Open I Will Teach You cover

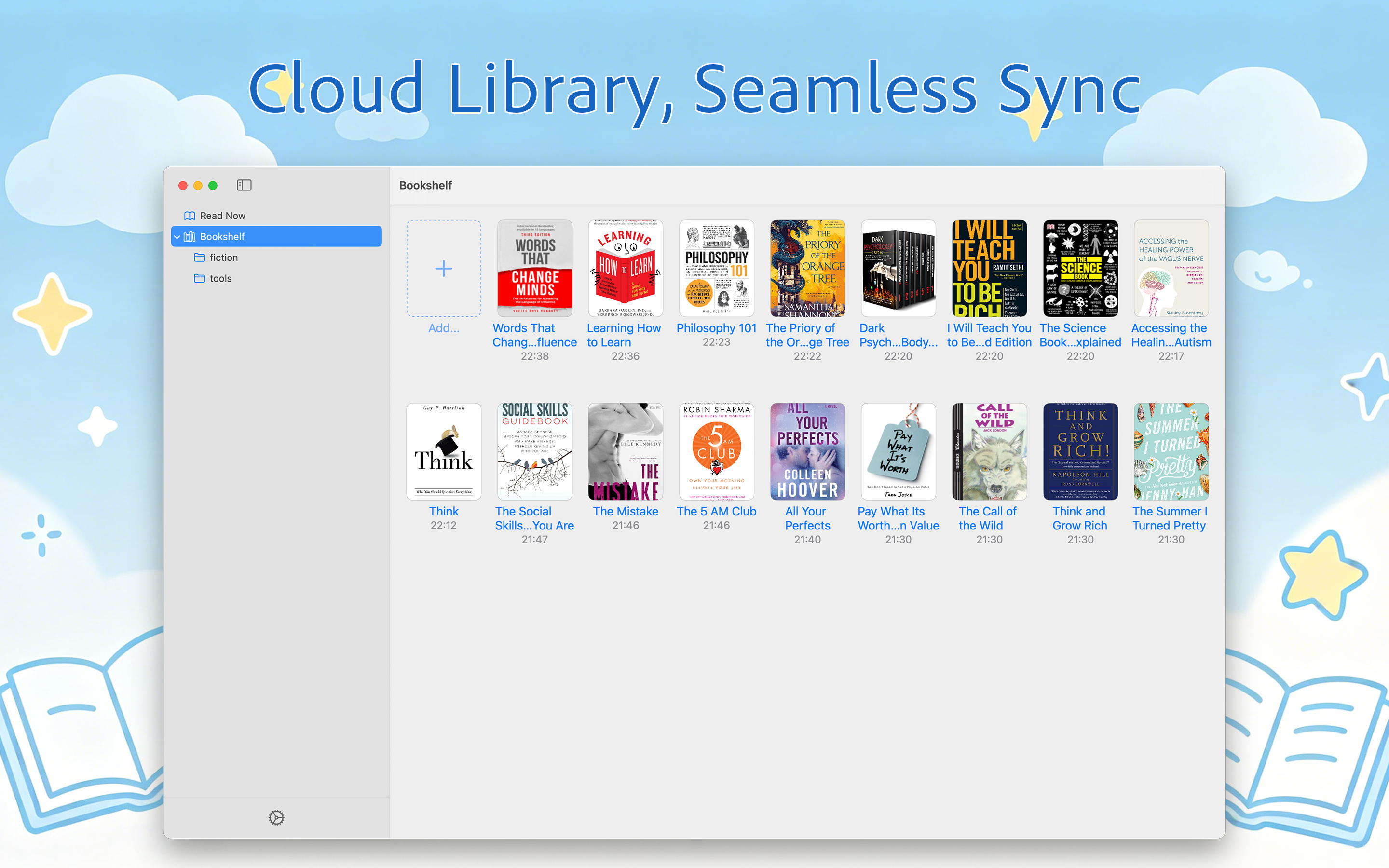990,268
